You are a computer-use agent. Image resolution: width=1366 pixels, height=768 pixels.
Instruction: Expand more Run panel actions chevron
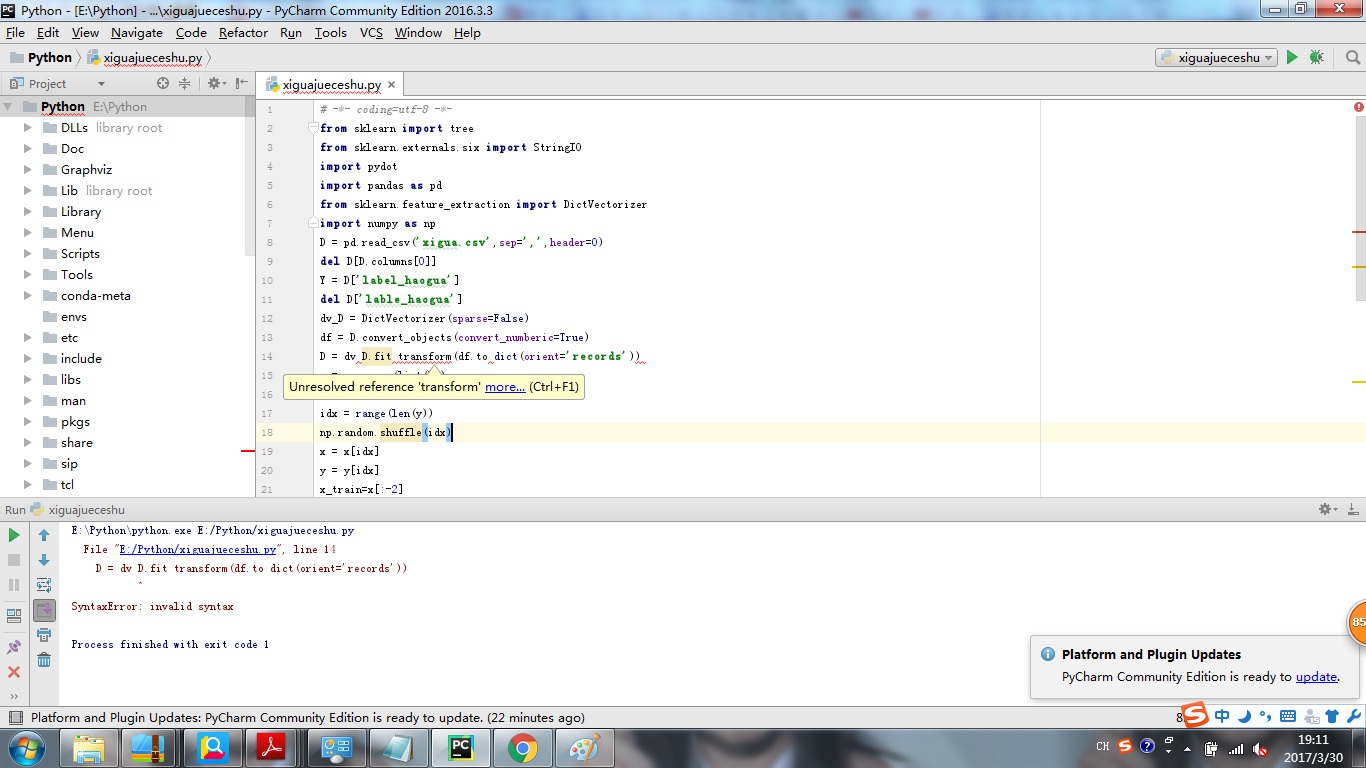14,696
